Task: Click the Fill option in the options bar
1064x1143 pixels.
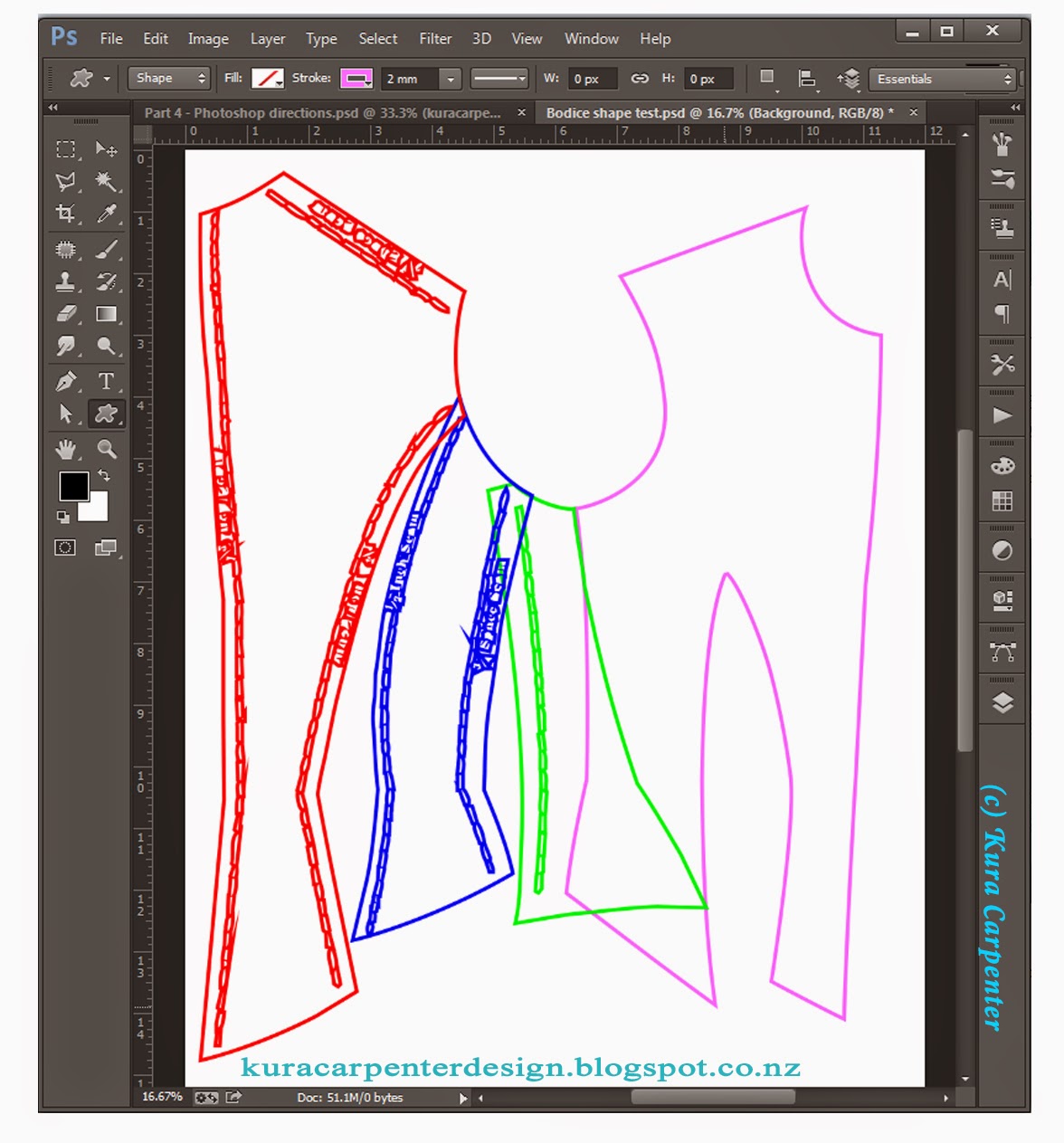Action: (x=265, y=79)
